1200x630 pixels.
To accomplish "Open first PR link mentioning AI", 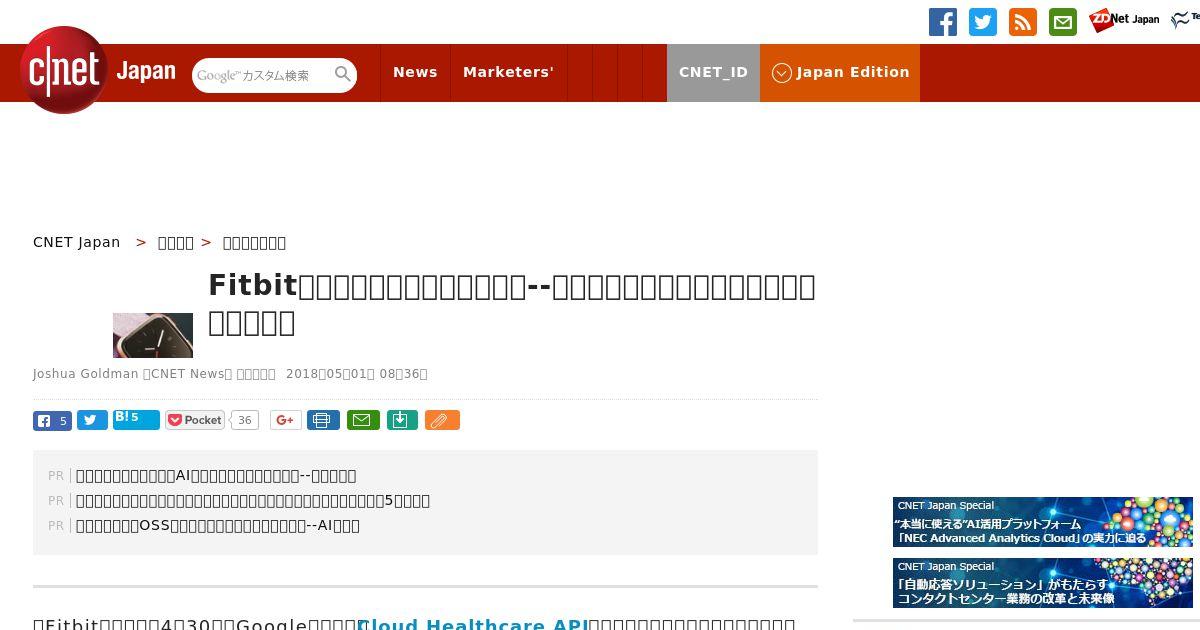I will pyautogui.click(x=216, y=476).
